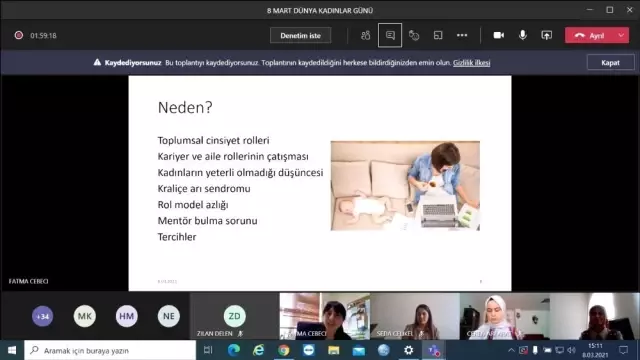Select the ZD Zilan Delen tile
Viewport: 640px width, 360px height.
(234, 316)
